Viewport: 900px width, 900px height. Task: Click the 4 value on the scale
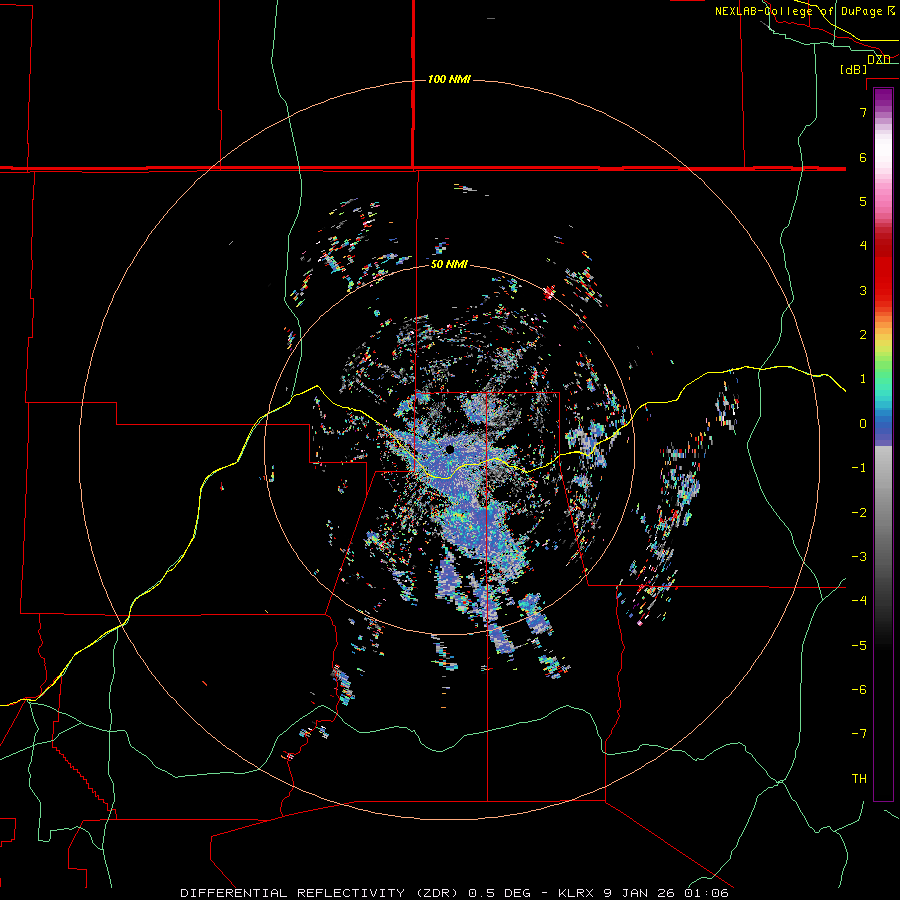click(863, 246)
